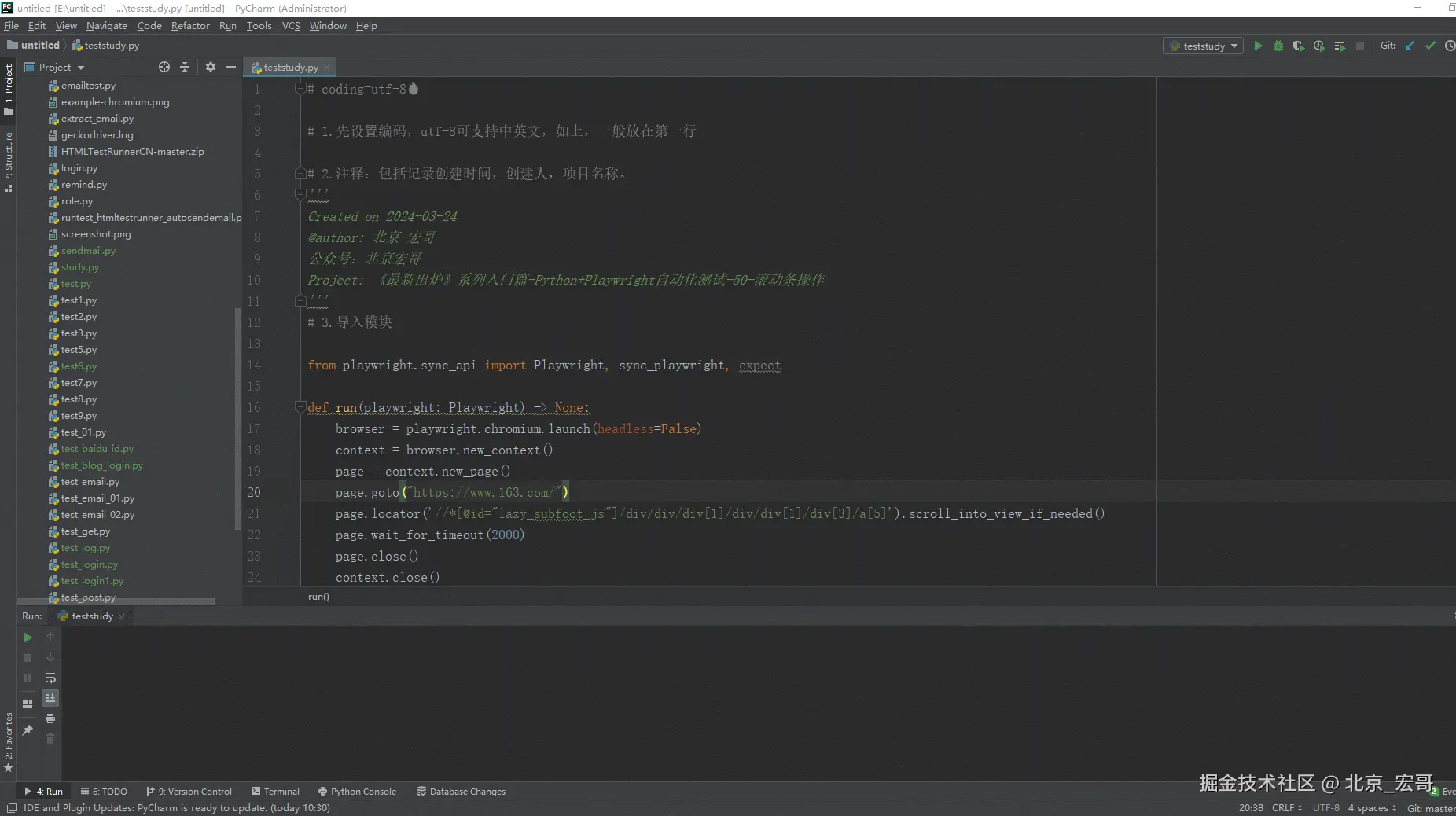Collapse the def run function fold marker
This screenshot has width=1456, height=816.
coord(300,406)
